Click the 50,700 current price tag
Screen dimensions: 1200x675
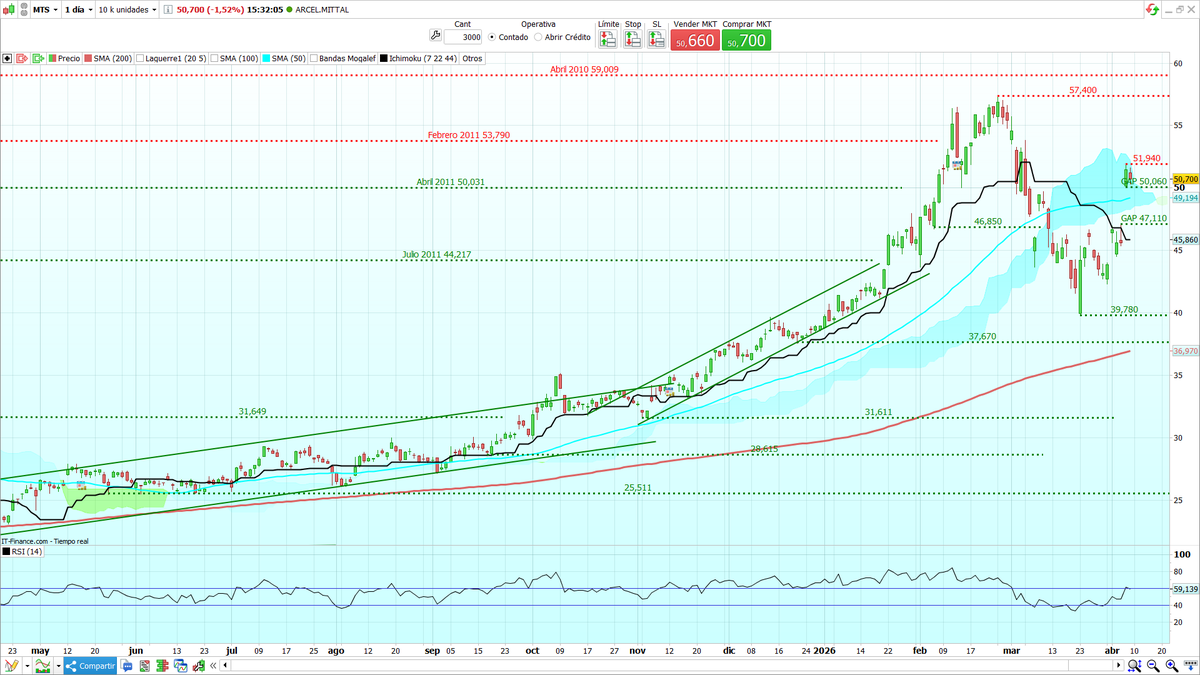[x=1185, y=179]
